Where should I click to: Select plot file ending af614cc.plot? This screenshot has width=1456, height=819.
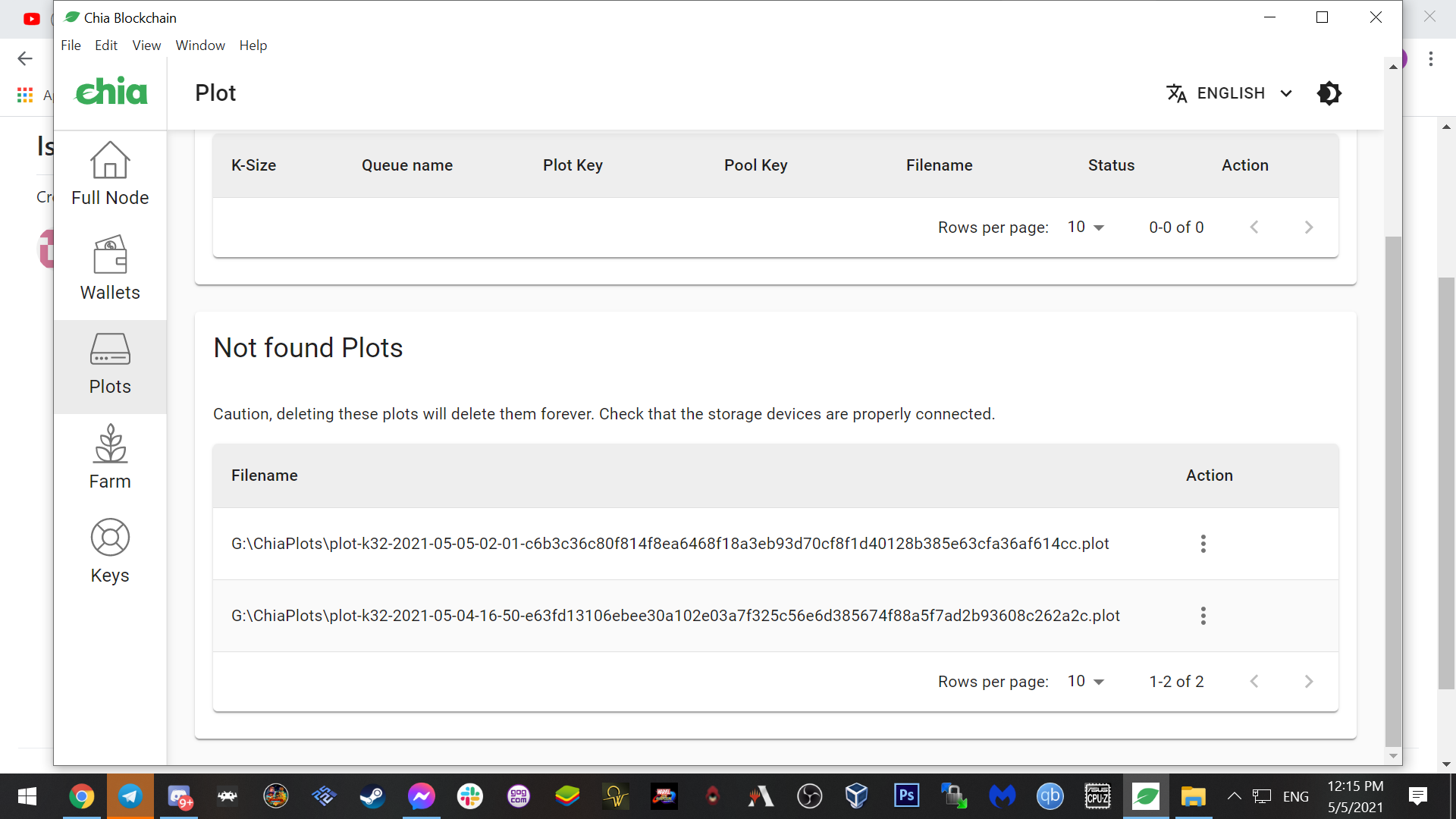[670, 544]
